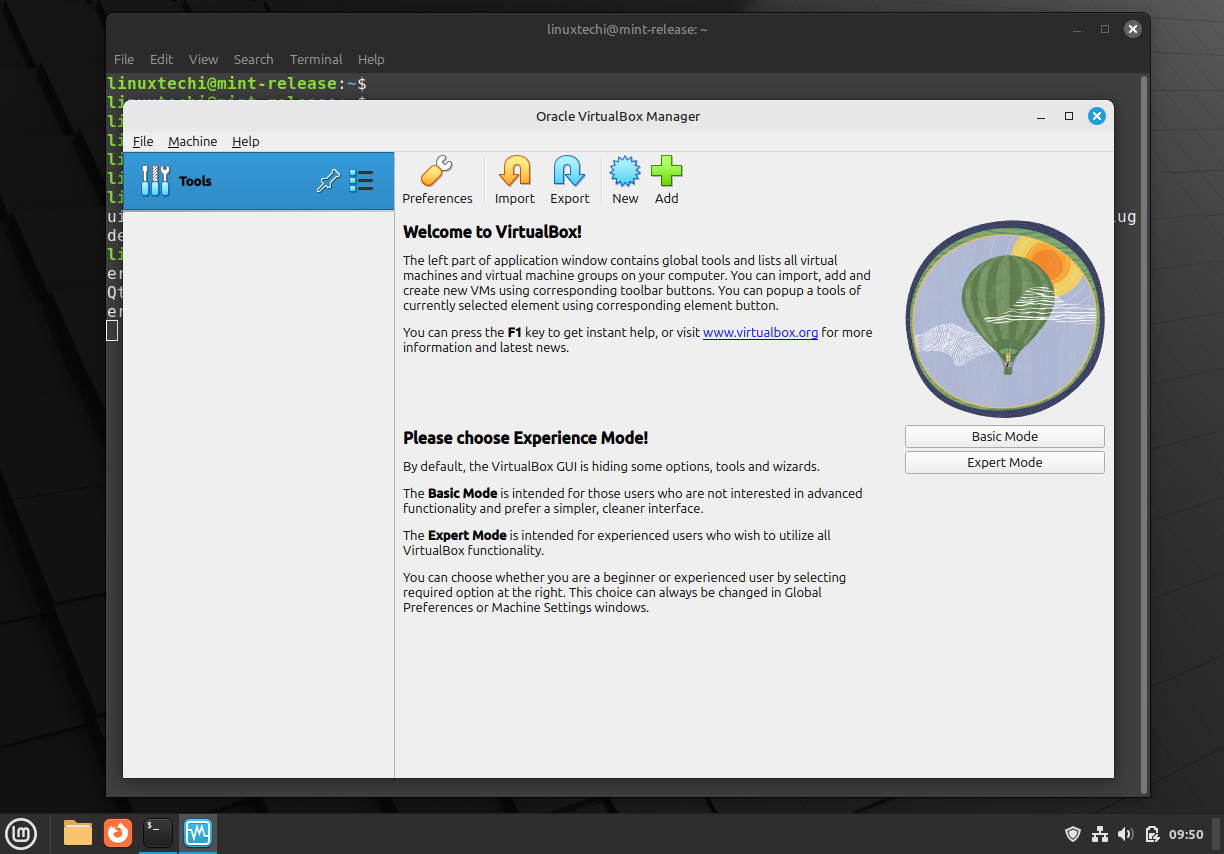The width and height of the screenshot is (1224, 854).
Task: Follow the www.virtualbox.org link
Action: (760, 333)
